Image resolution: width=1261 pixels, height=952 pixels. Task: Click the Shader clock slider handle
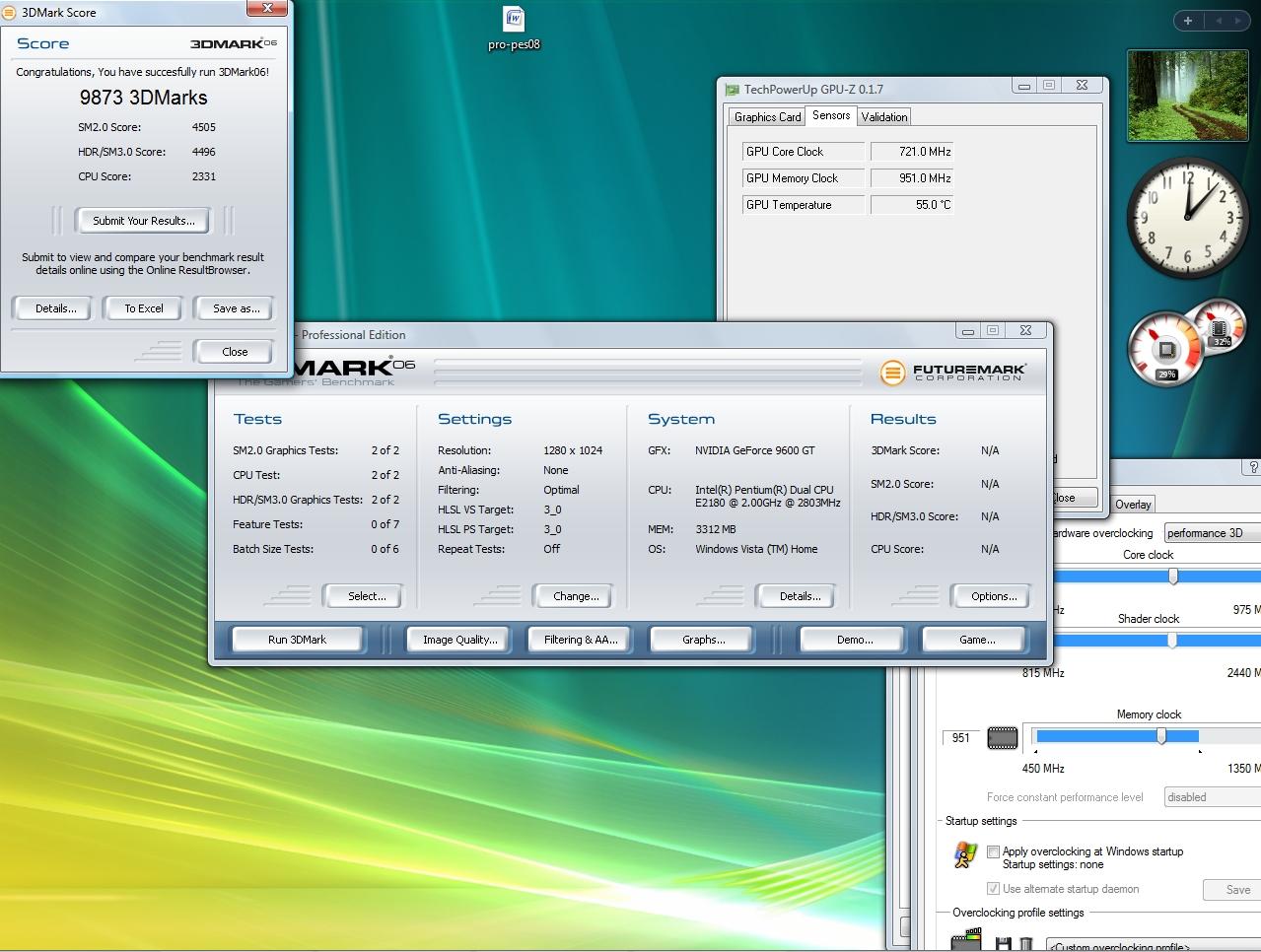coord(1172,641)
